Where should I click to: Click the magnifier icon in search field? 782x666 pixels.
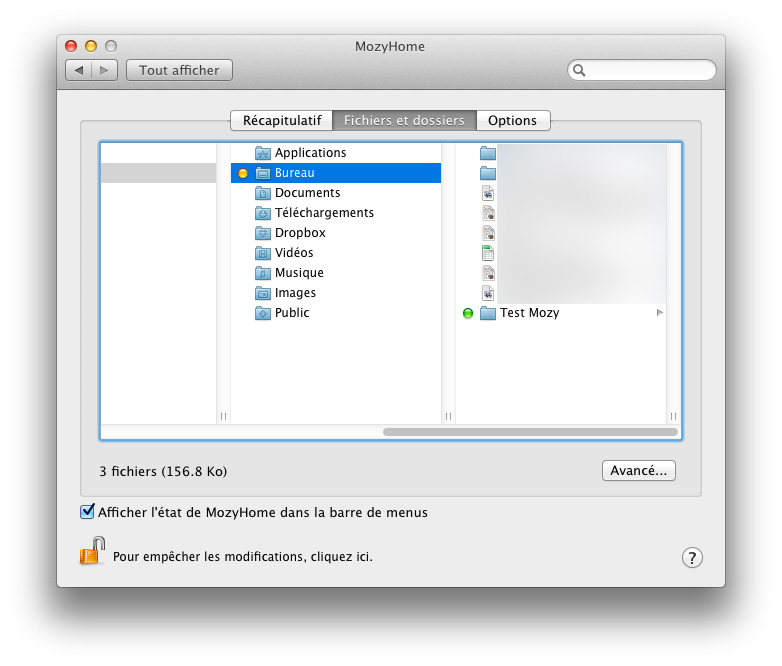579,70
